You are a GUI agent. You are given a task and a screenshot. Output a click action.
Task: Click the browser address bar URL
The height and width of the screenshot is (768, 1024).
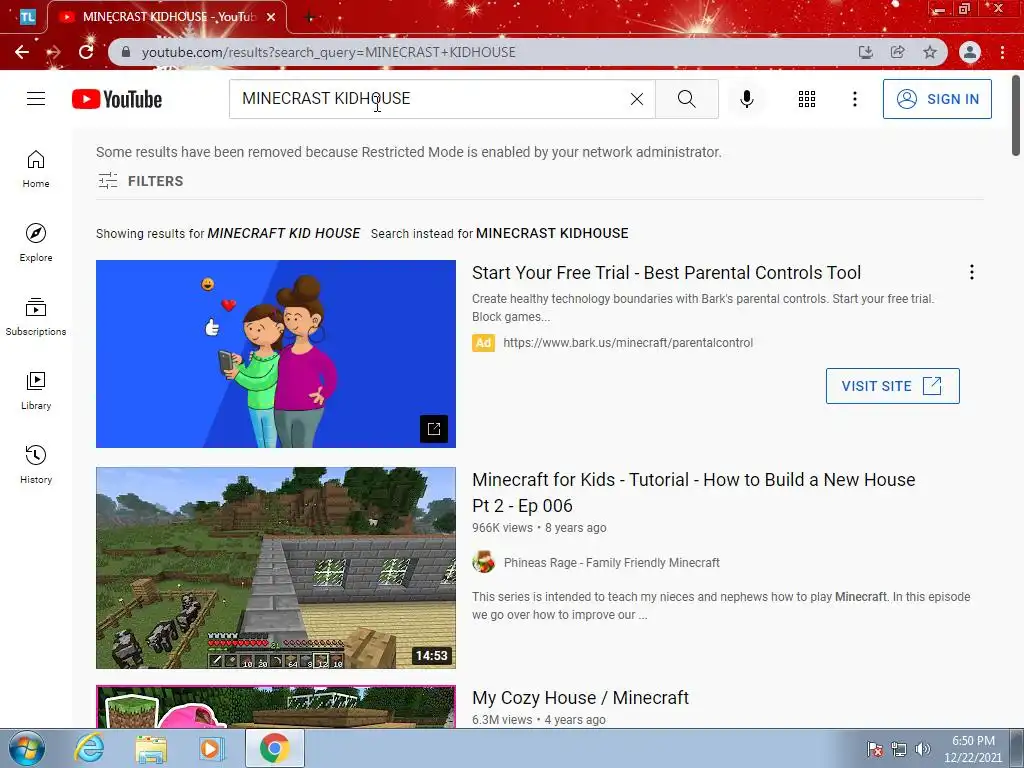coord(328,52)
